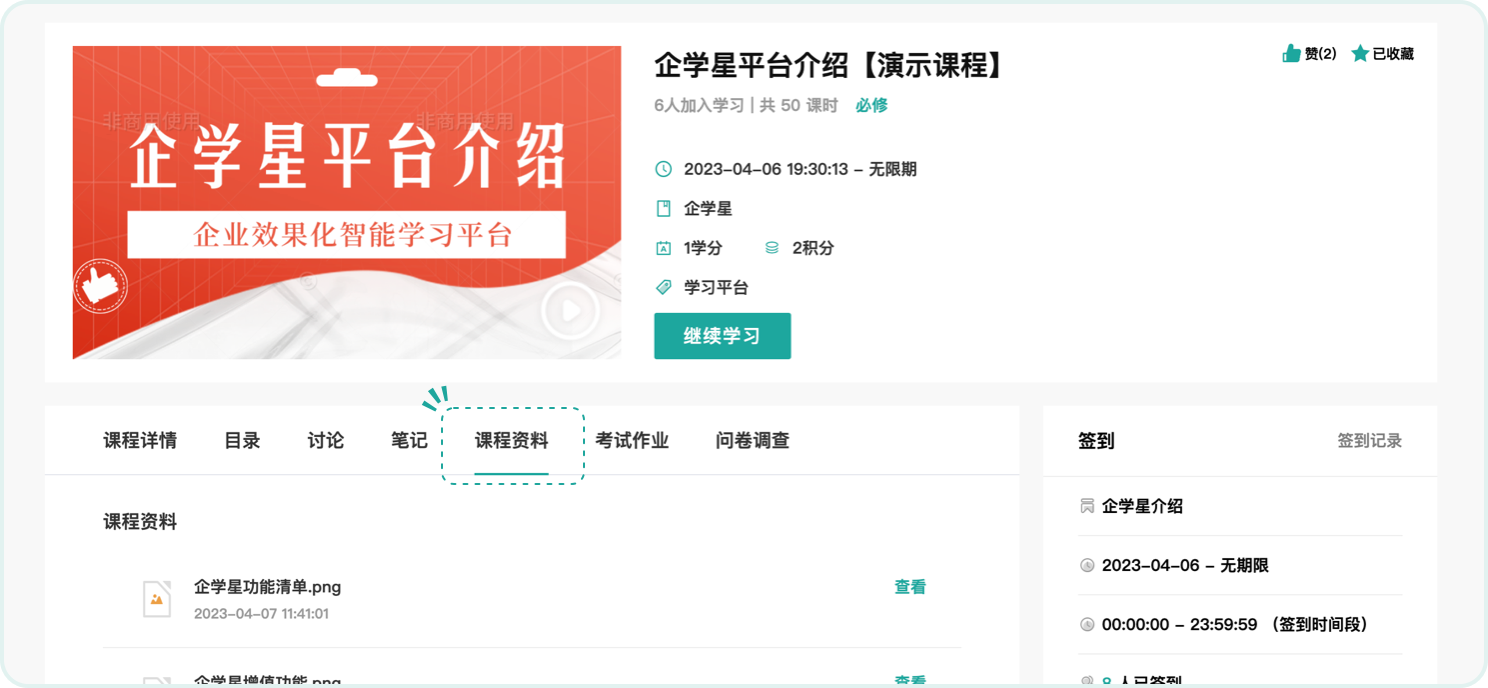Click the course cover thumbnail
This screenshot has height=688, width=1488.
[347, 202]
